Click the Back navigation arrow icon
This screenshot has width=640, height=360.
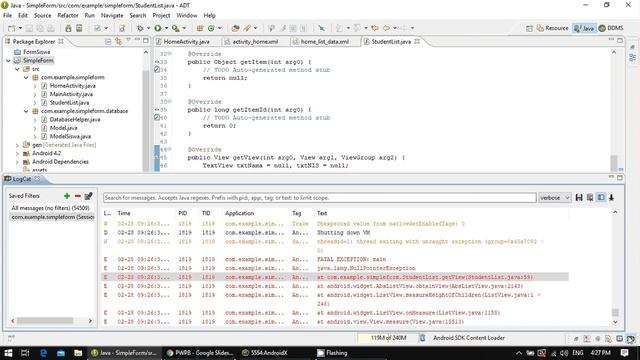(x=386, y=28)
